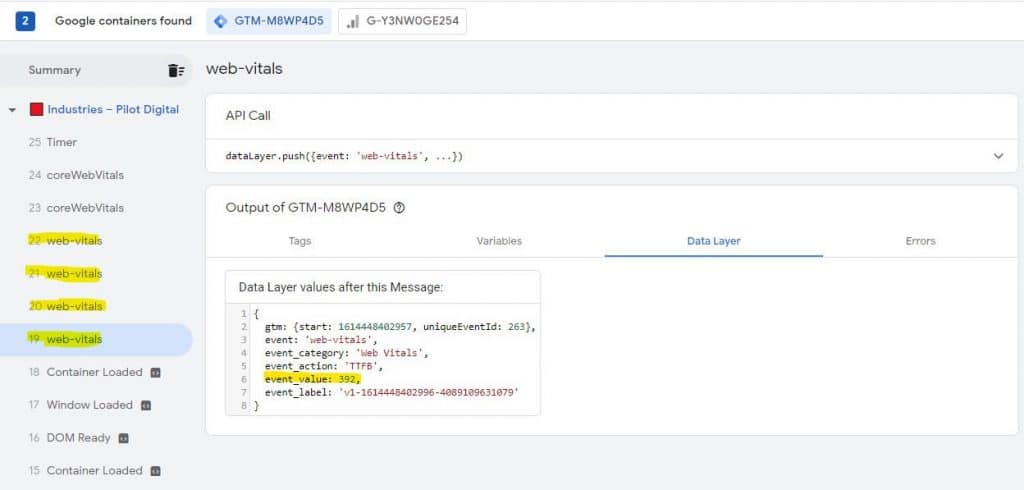Viewport: 1024px width, 490px height.
Task: Switch to the Variables tab
Action: point(499,241)
